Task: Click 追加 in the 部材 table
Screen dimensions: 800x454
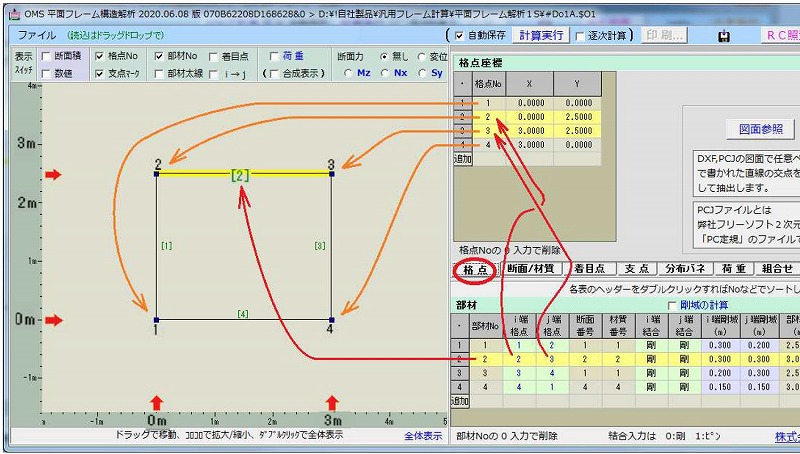Action: (459, 401)
